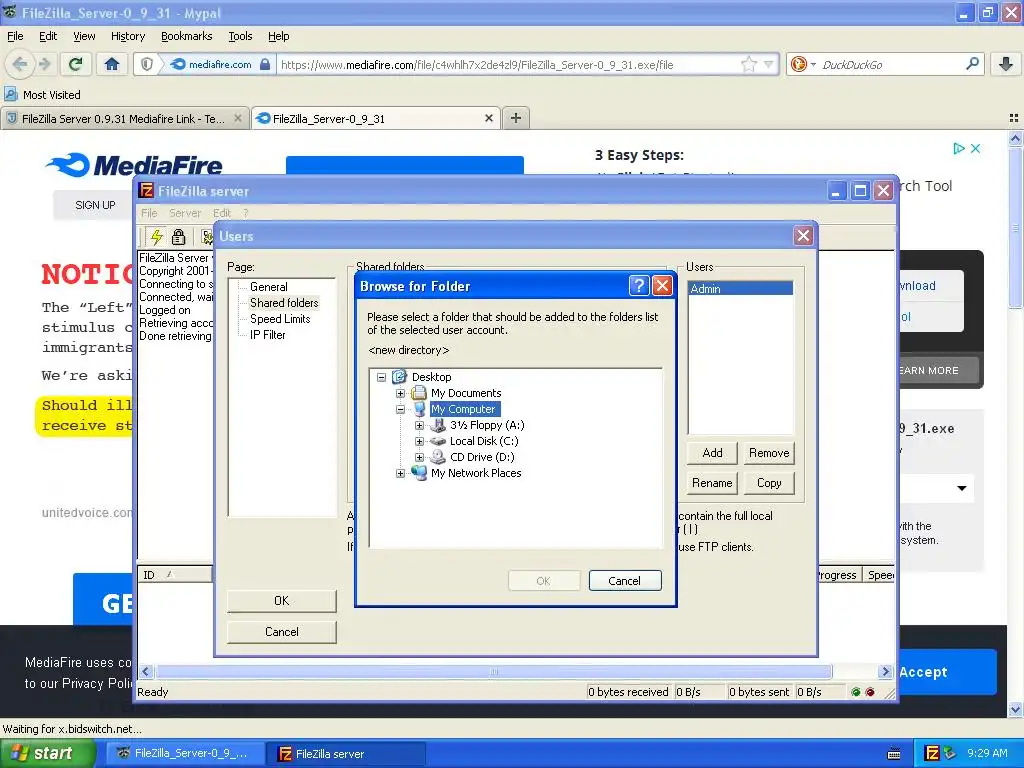Click the My Network Places icon
Image resolution: width=1024 pixels, height=768 pixels.
[419, 473]
